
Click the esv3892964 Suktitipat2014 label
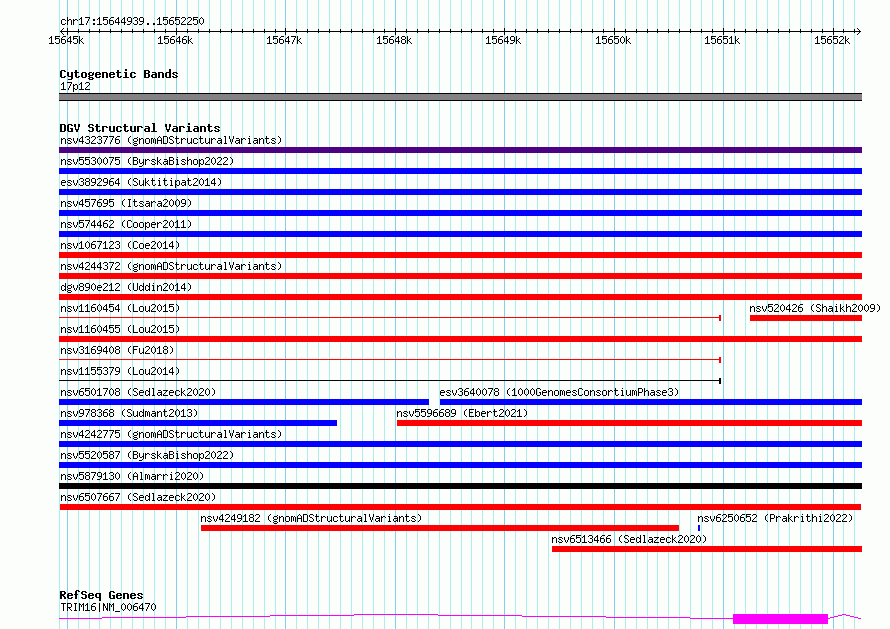(141, 182)
